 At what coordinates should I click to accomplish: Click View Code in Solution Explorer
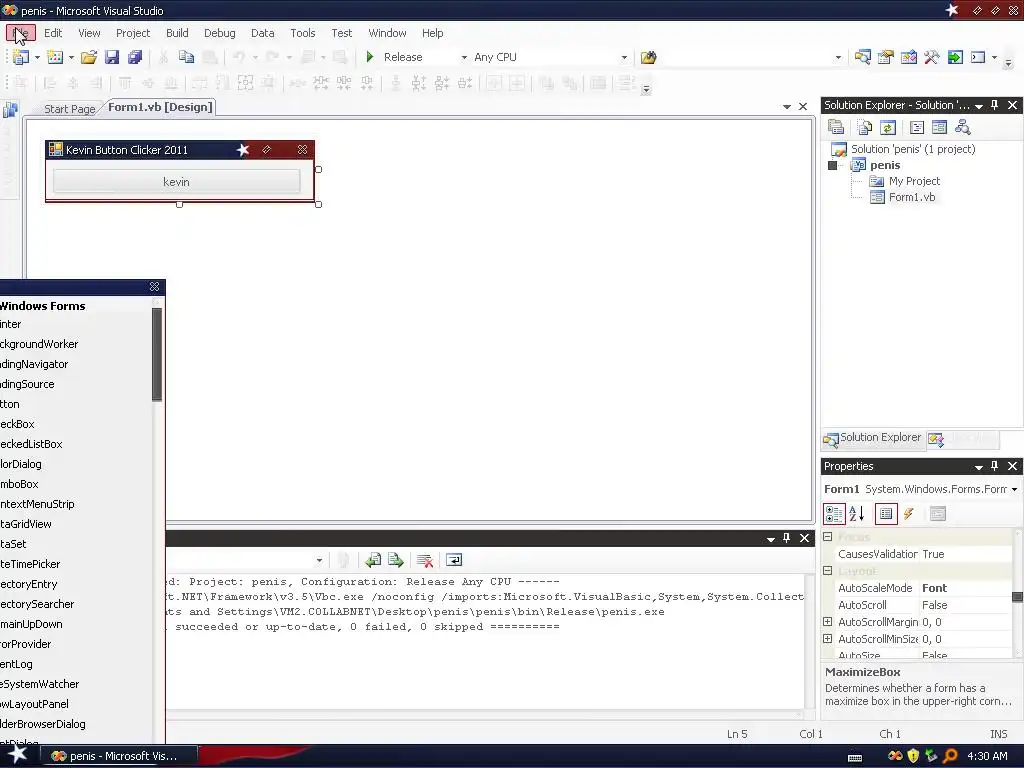click(916, 127)
